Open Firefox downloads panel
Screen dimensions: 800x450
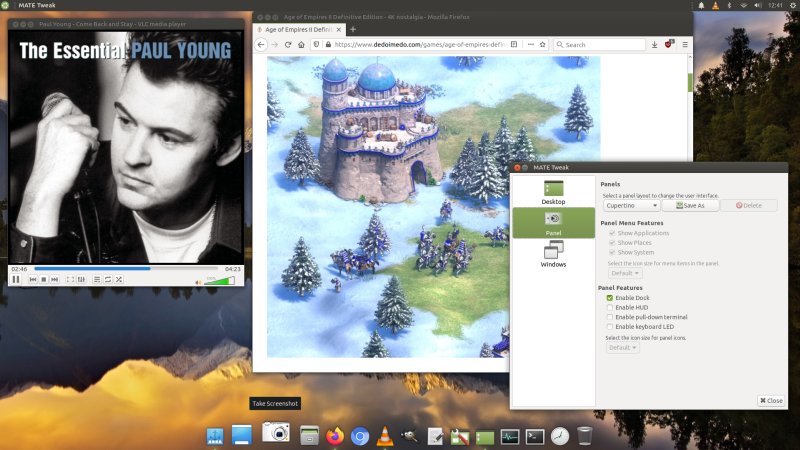click(x=655, y=45)
